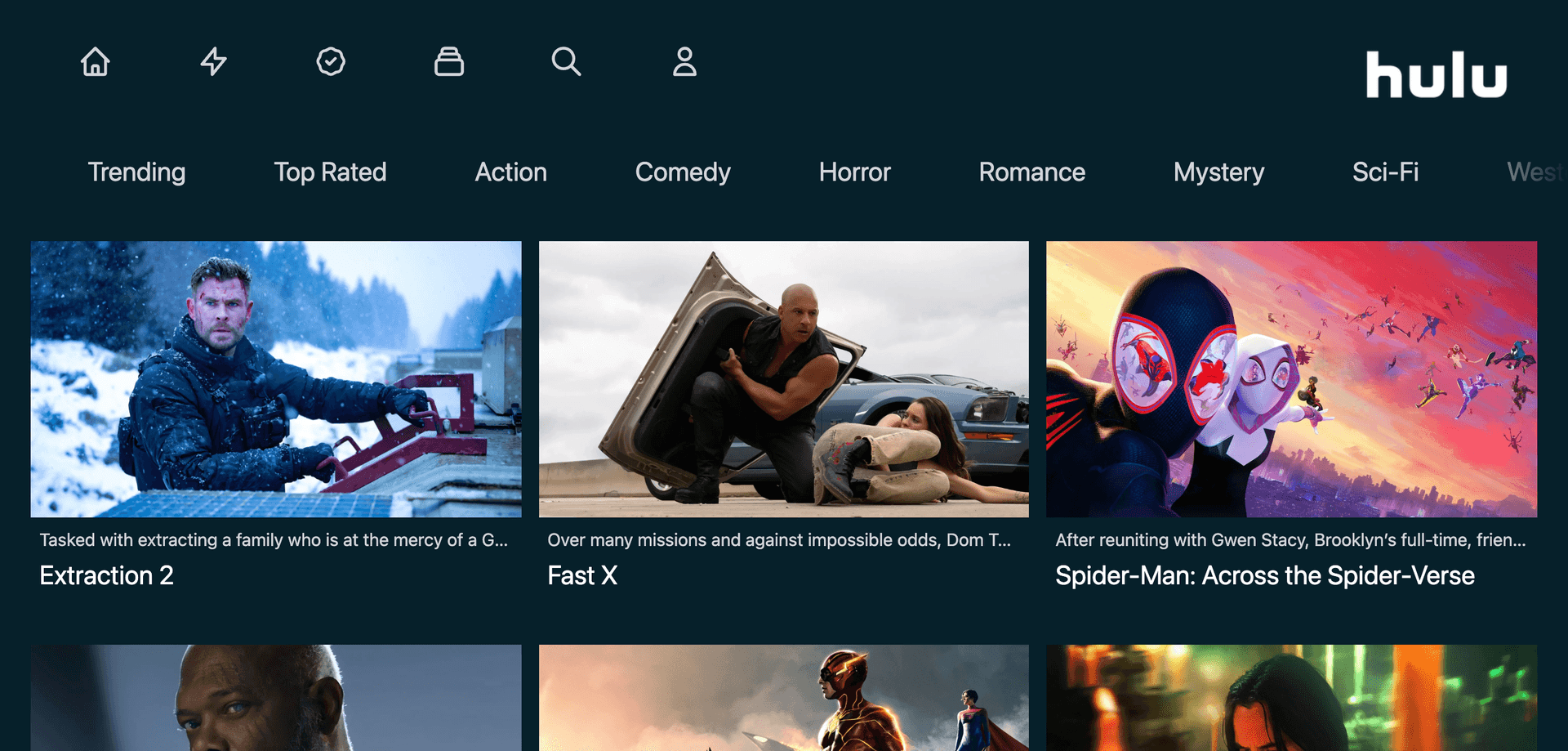This screenshot has width=1568, height=751.
Task: Select the Romance genre
Action: pos(1031,172)
